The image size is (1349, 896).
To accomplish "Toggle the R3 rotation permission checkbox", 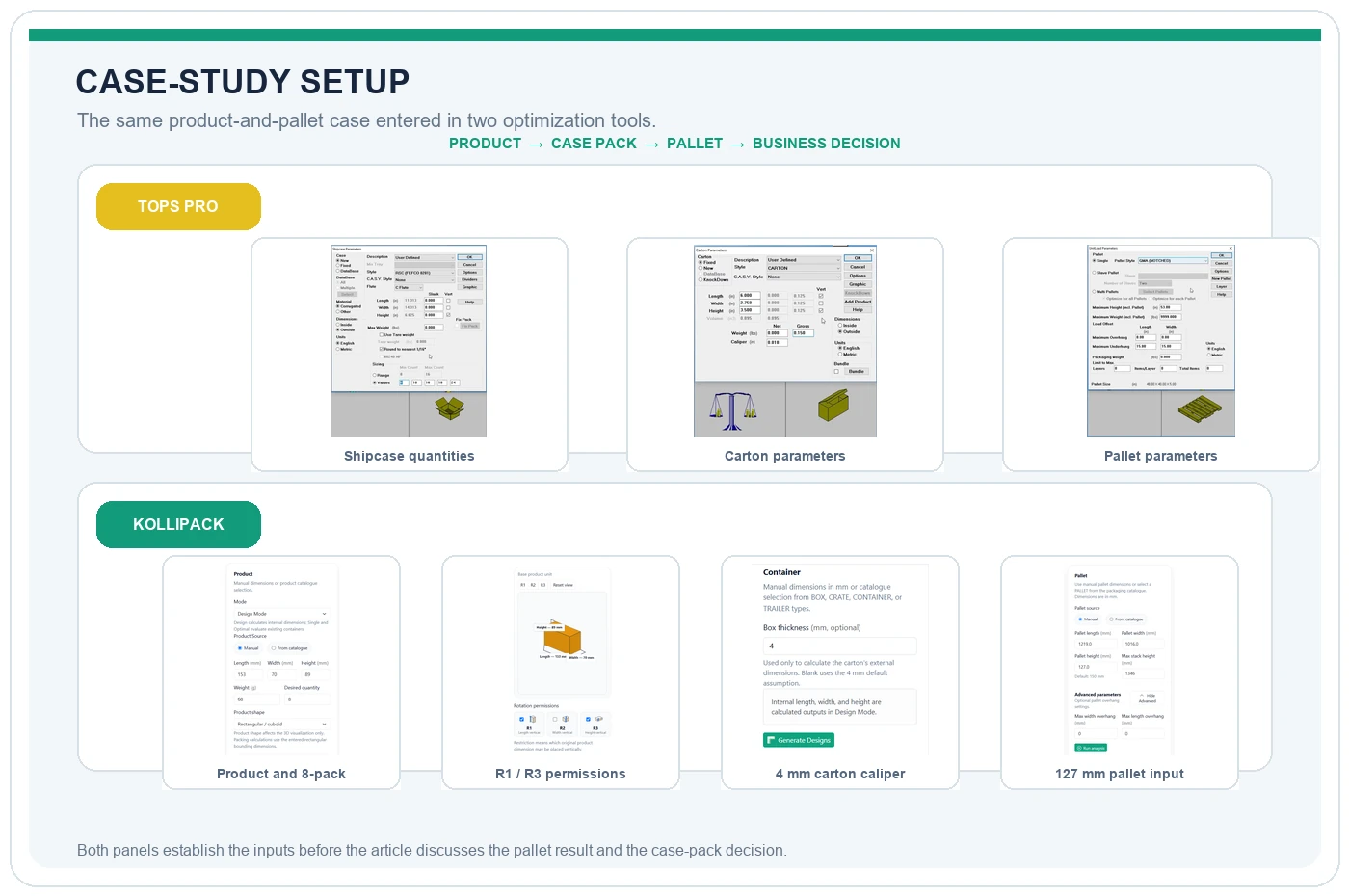I will click(588, 719).
